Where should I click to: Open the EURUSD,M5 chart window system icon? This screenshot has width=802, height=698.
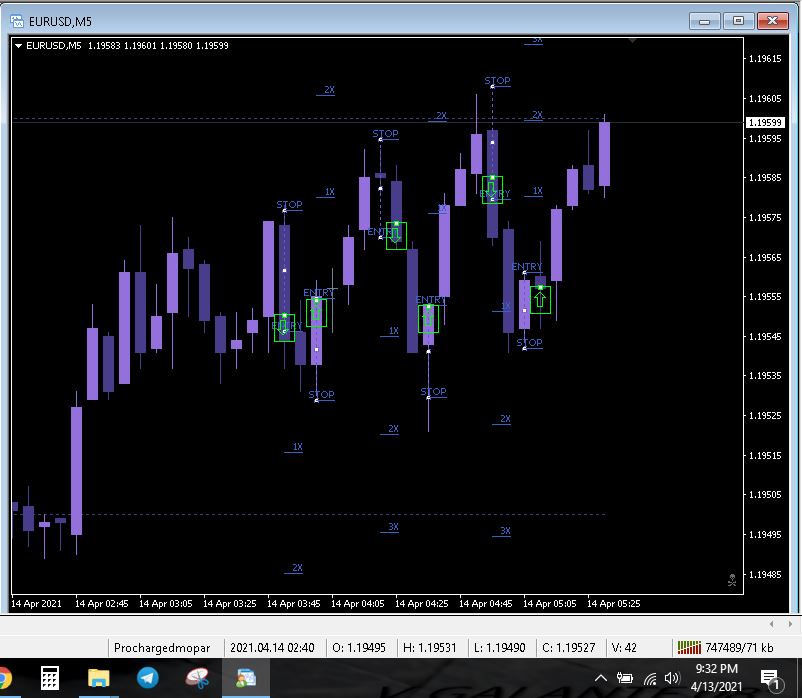pyautogui.click(x=17, y=21)
